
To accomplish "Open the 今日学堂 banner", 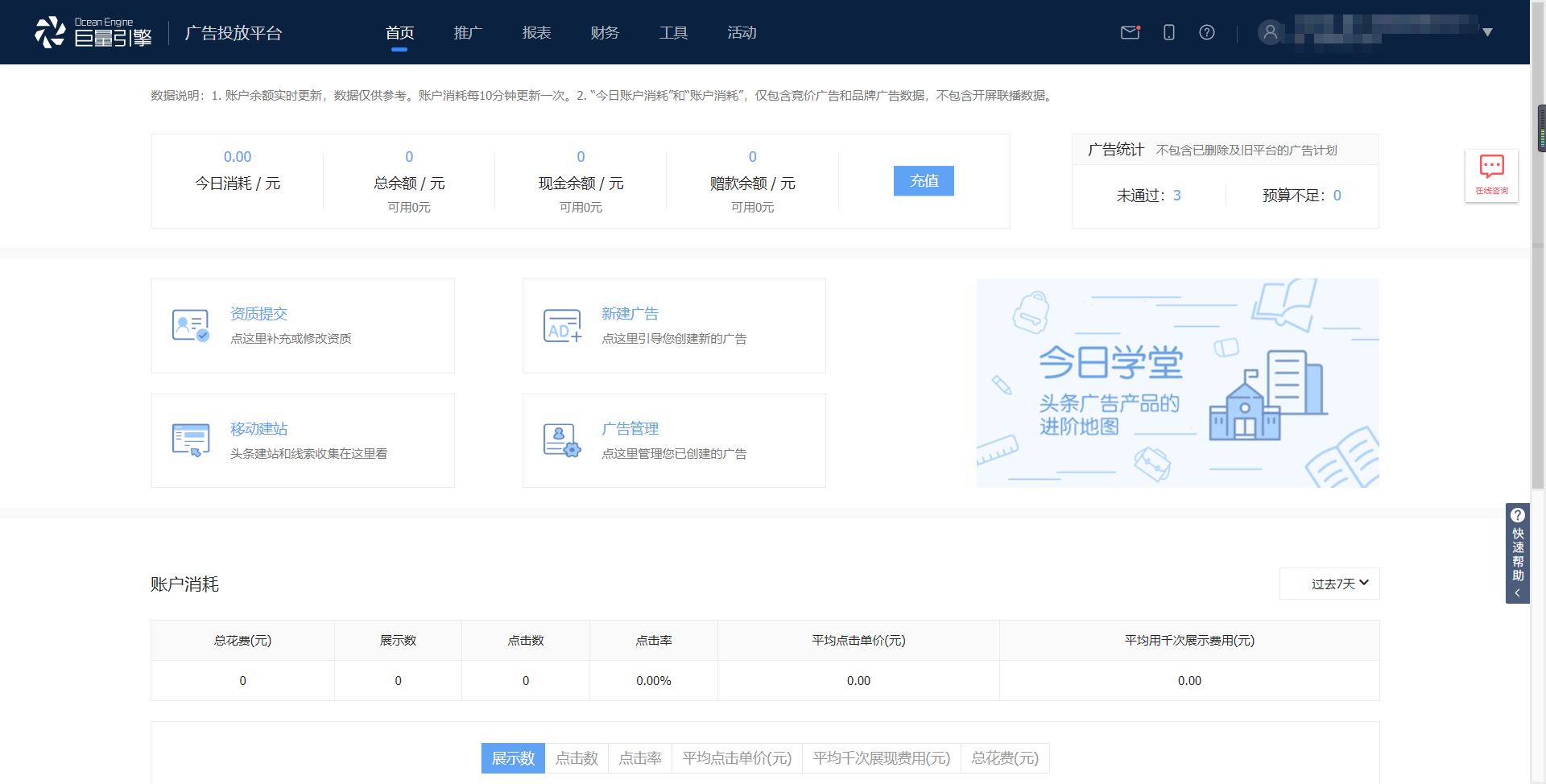I will tap(1177, 383).
